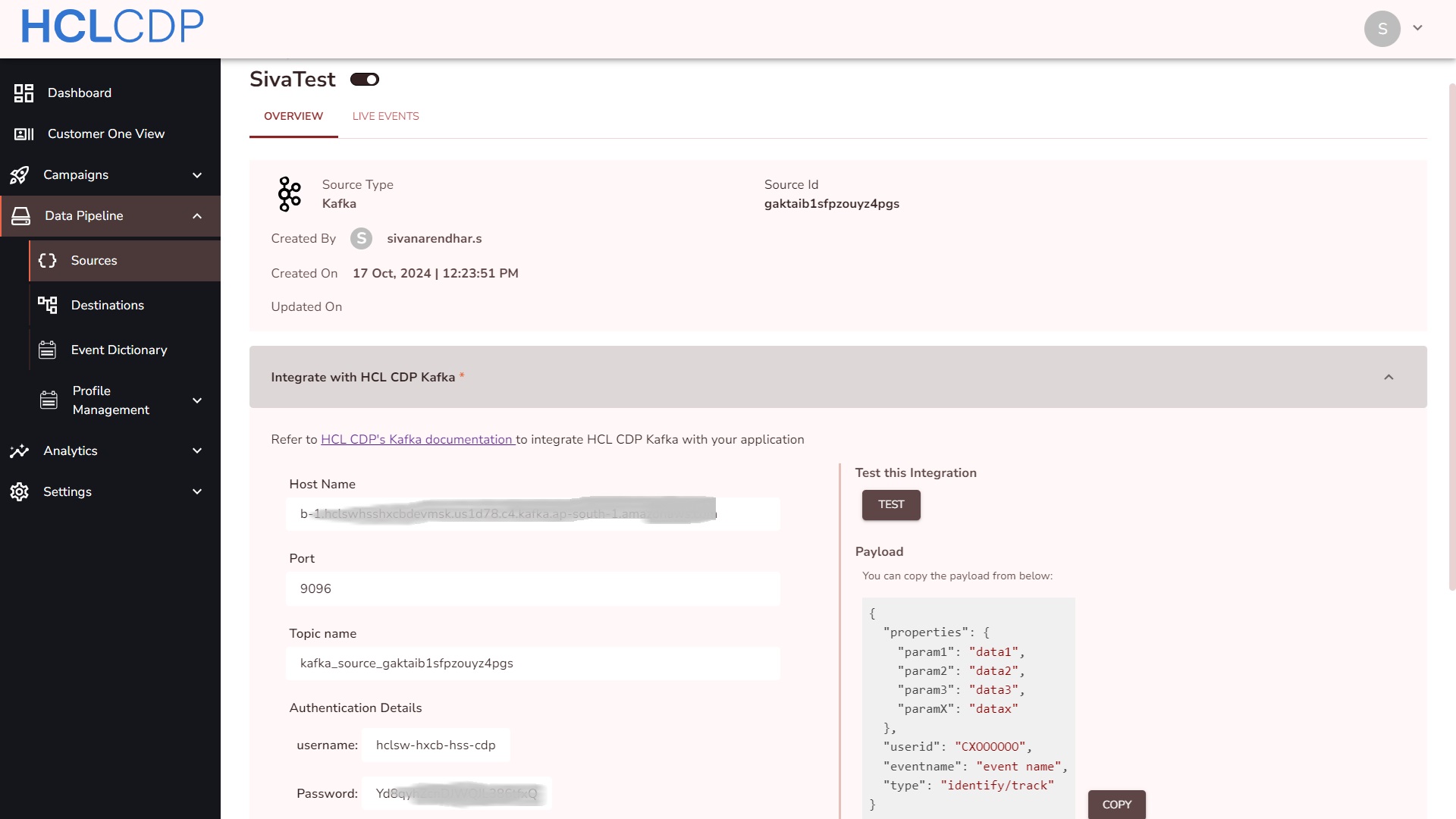
Task: Switch to the Live Events tab
Action: click(385, 116)
